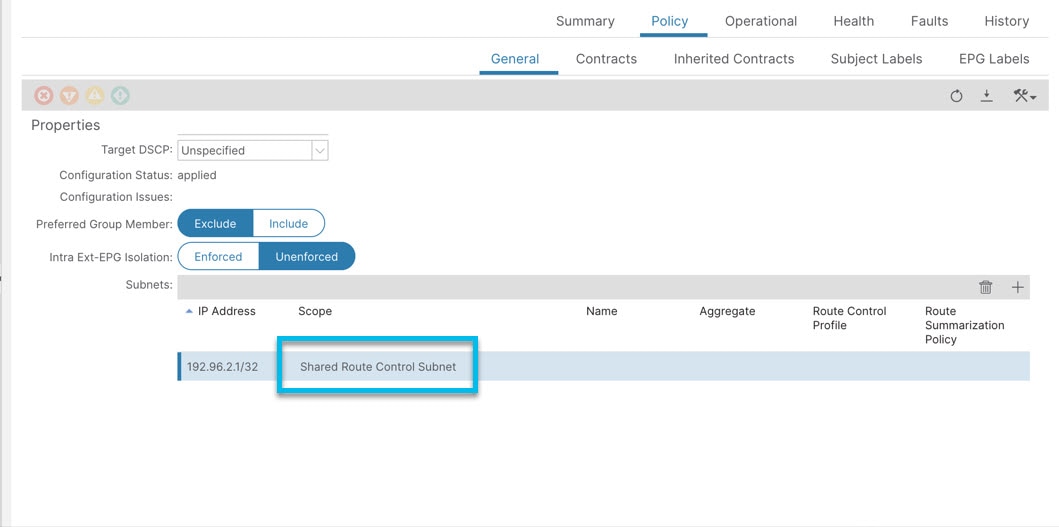Set Preferred Group Member to Include
This screenshot has height=527, width=1059.
point(288,224)
